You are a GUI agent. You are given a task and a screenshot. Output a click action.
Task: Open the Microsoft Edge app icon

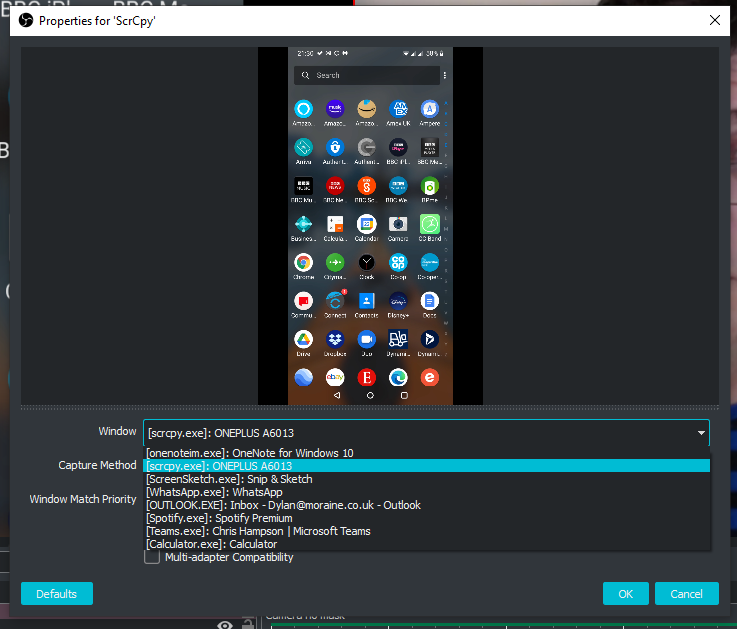(398, 377)
